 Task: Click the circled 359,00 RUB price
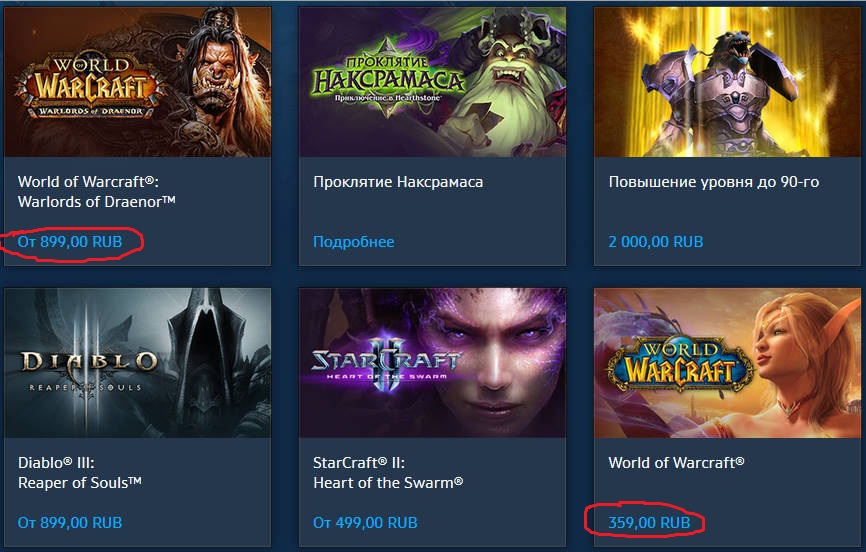[649, 523]
